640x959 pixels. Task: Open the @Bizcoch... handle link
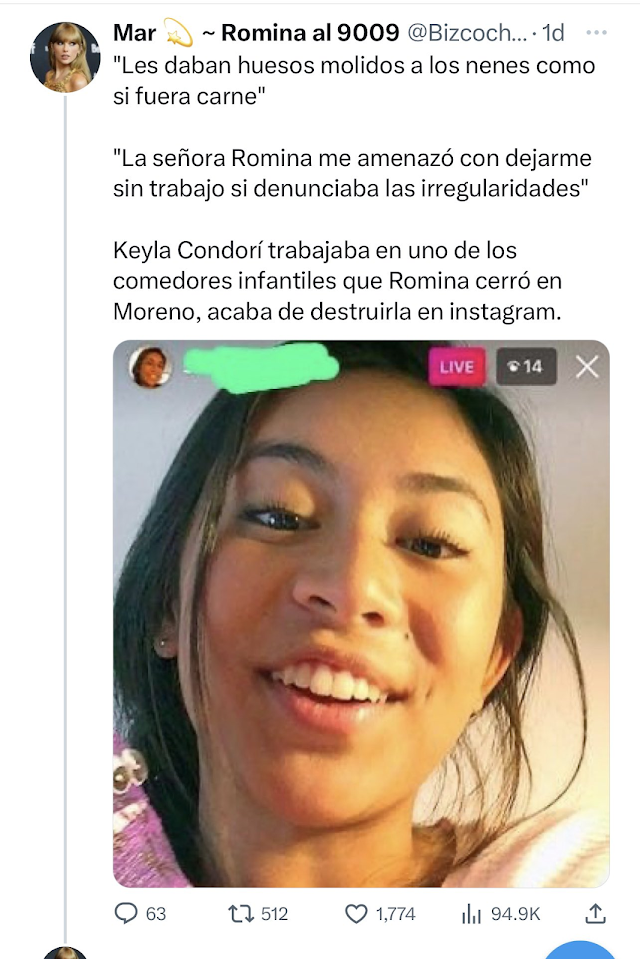[467, 32]
